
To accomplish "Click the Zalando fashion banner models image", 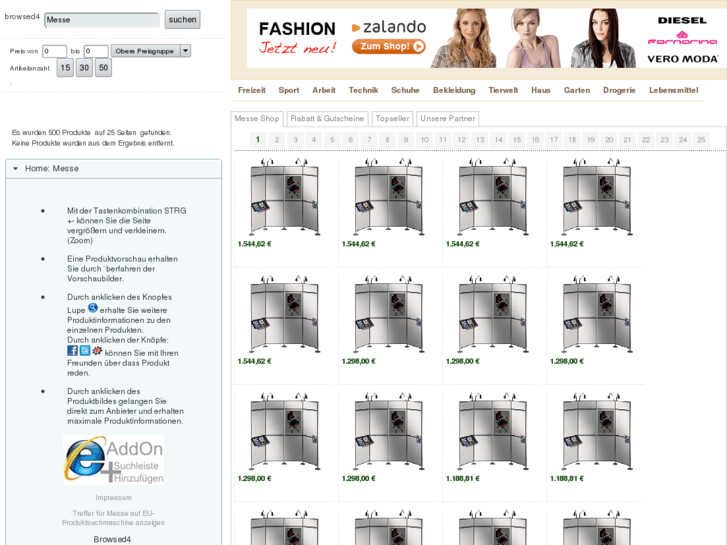I will point(533,38).
